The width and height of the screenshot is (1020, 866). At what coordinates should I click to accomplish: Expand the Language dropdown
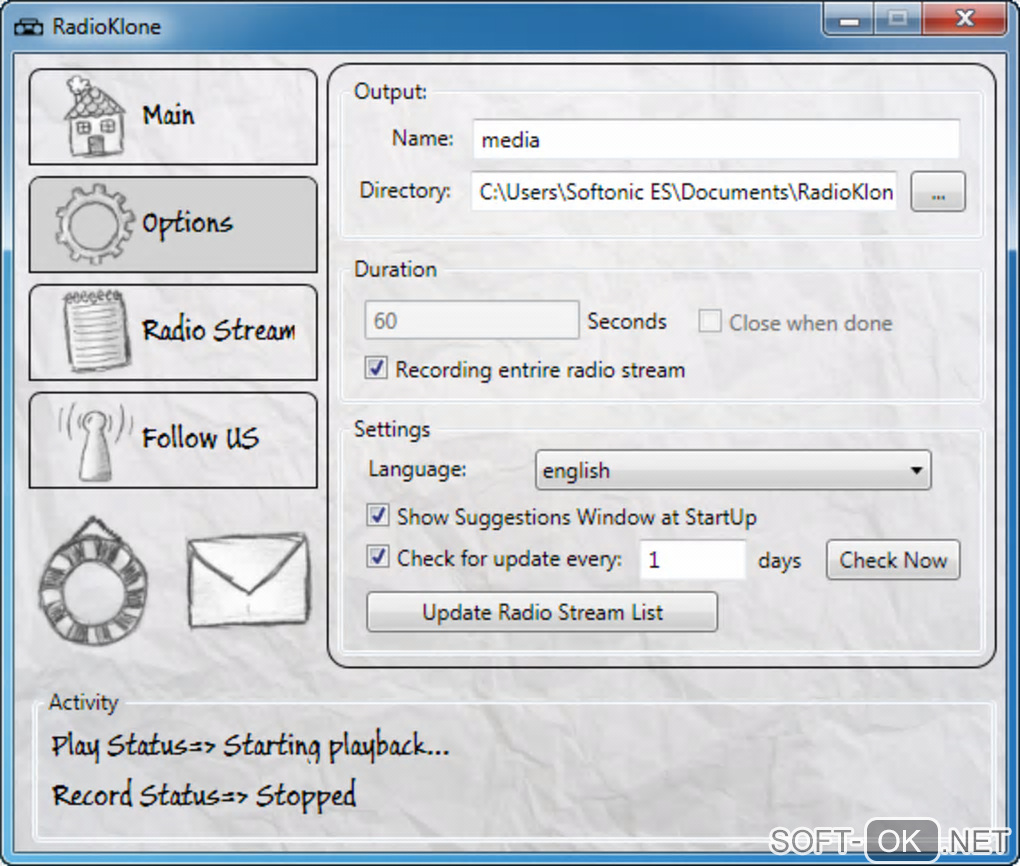coord(733,470)
